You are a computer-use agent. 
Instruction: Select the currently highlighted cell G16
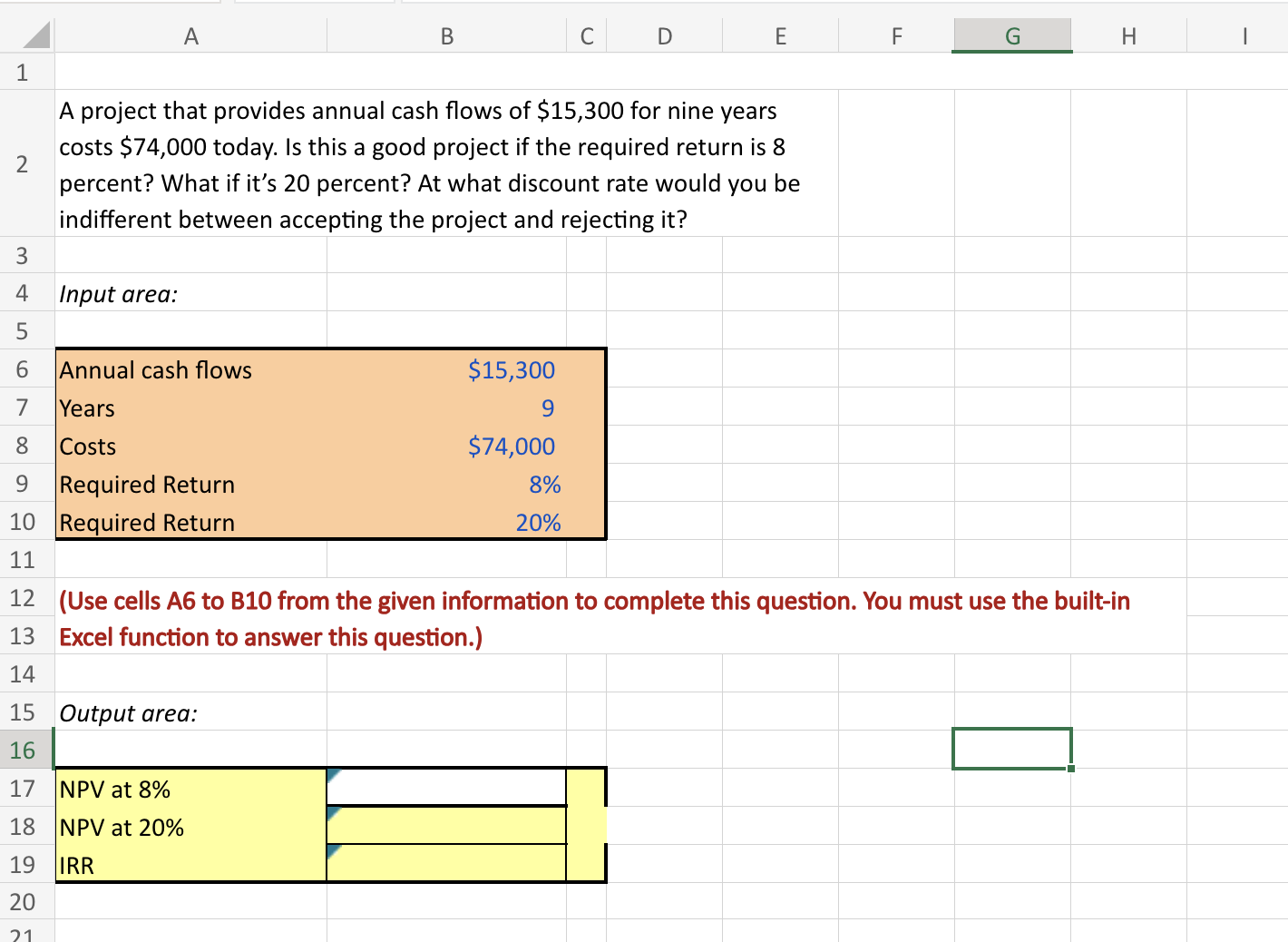tap(1011, 749)
